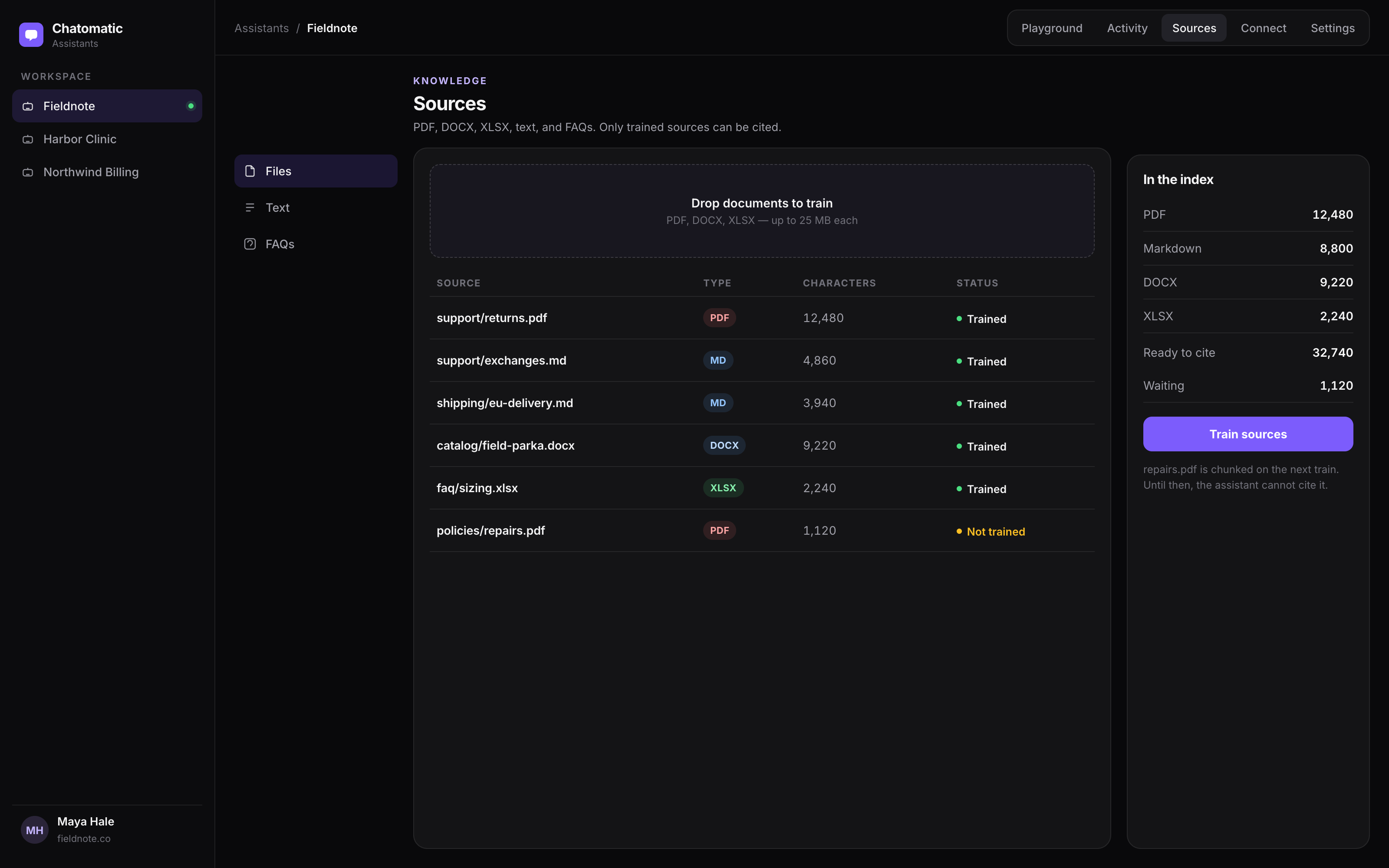Open the Text sources section

[316, 208]
